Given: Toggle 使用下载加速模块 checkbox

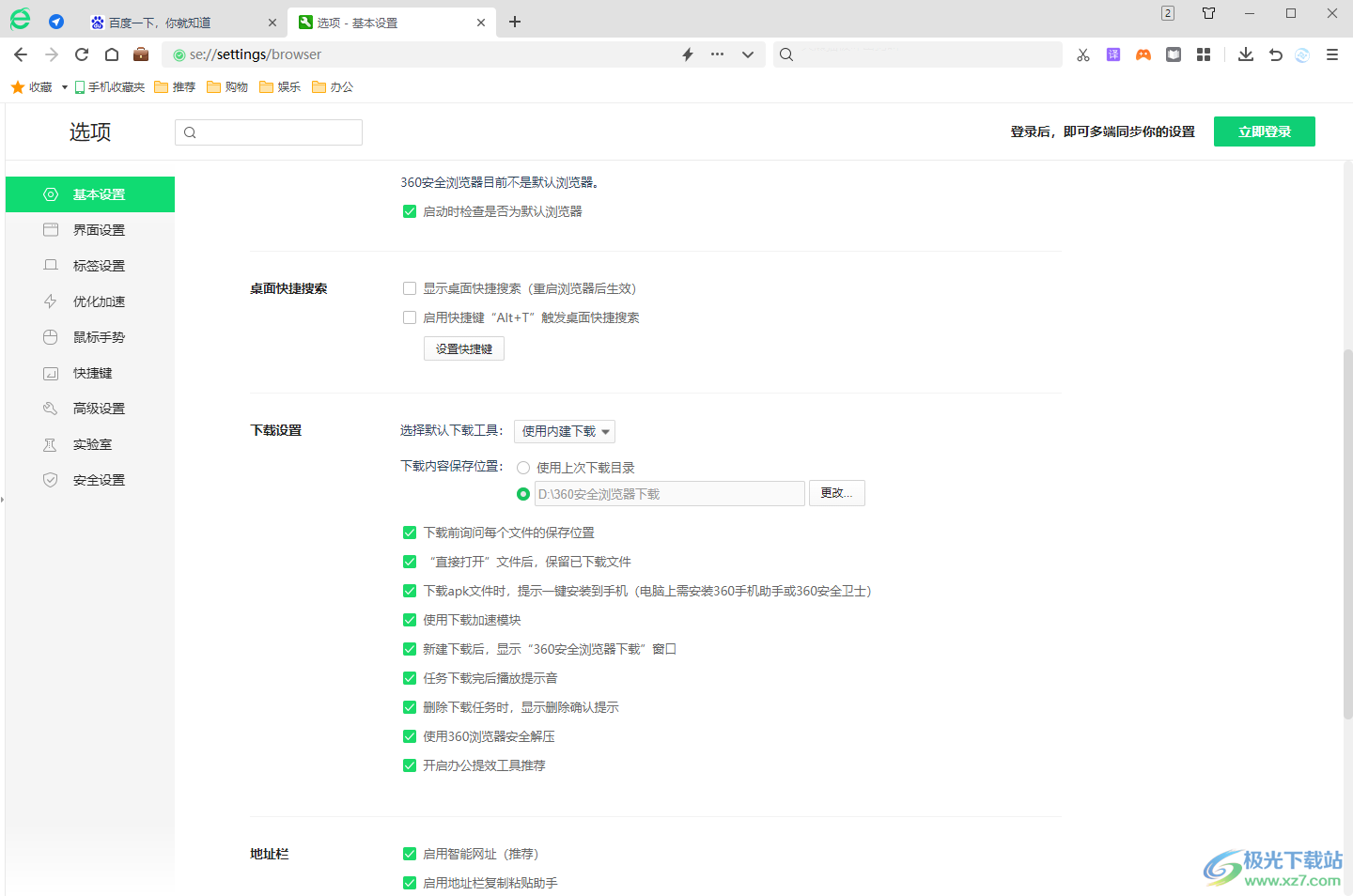Looking at the screenshot, I should click(x=410, y=620).
